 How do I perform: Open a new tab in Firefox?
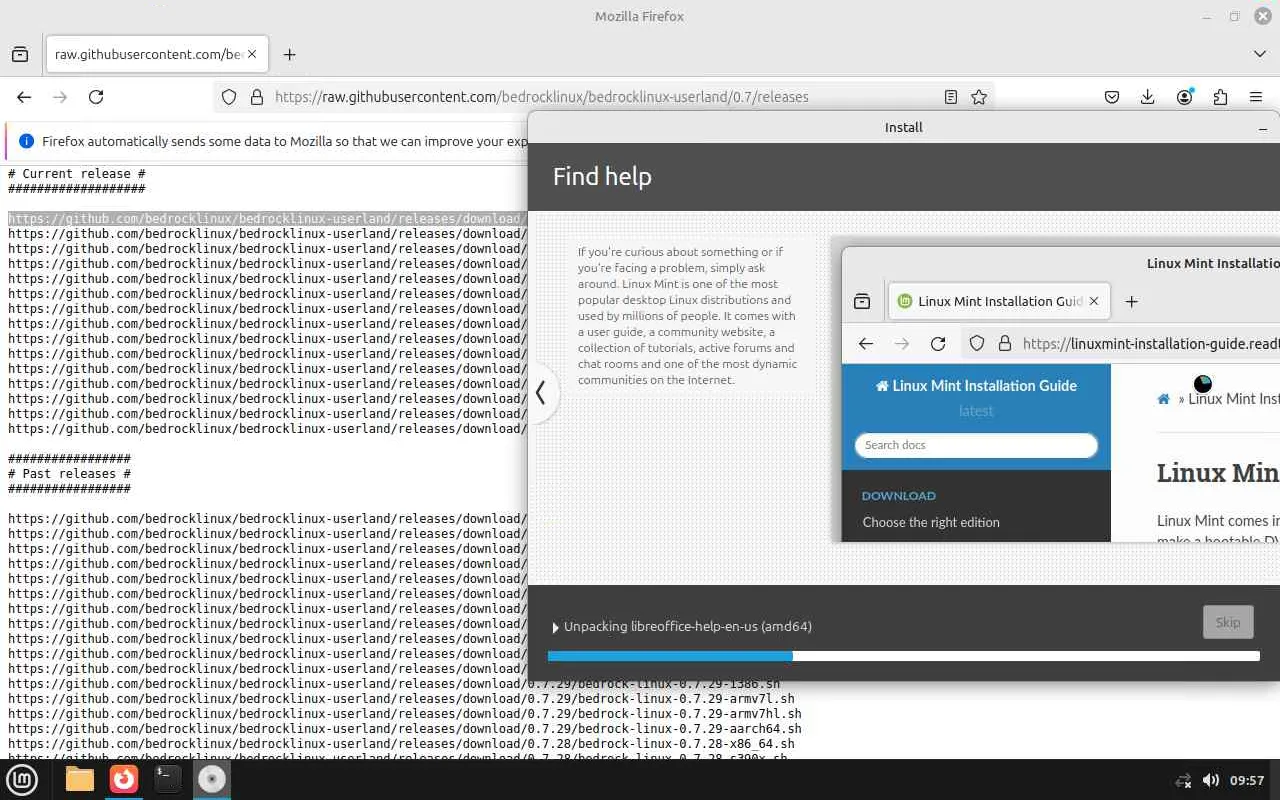[x=289, y=55]
